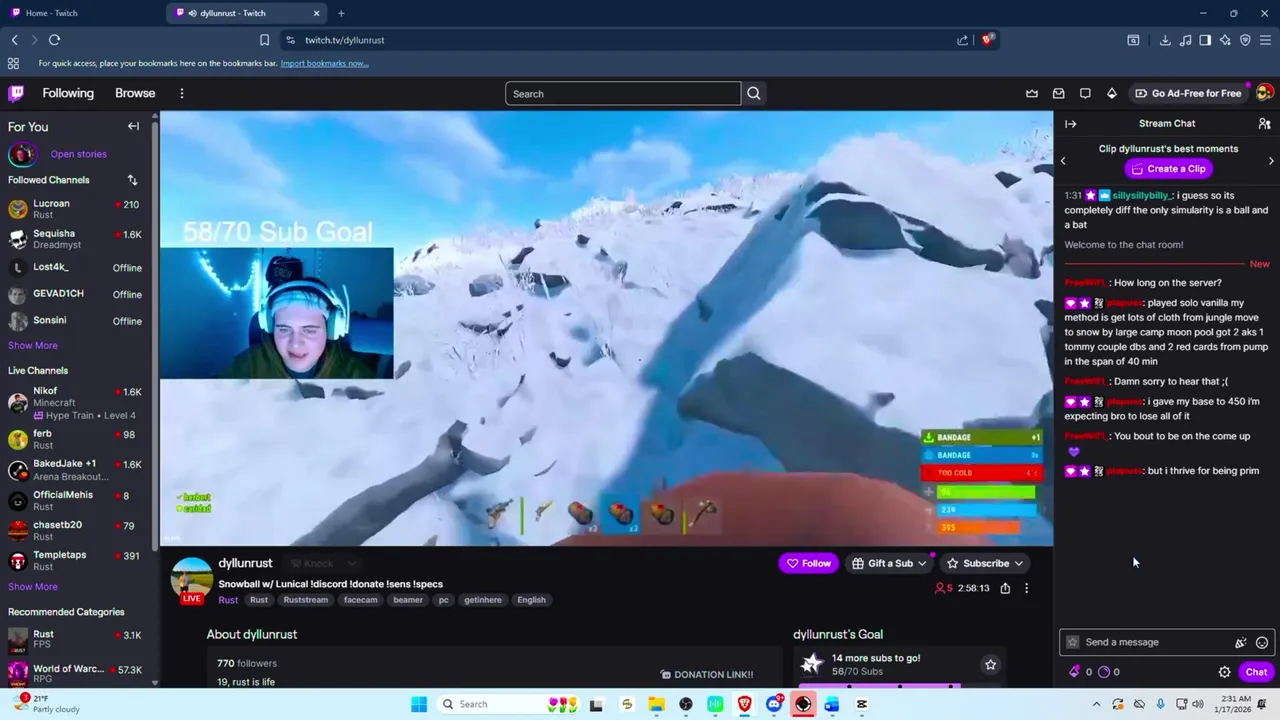Open stories in For You
Viewport: 1280px width, 720px height.
pyautogui.click(x=78, y=154)
